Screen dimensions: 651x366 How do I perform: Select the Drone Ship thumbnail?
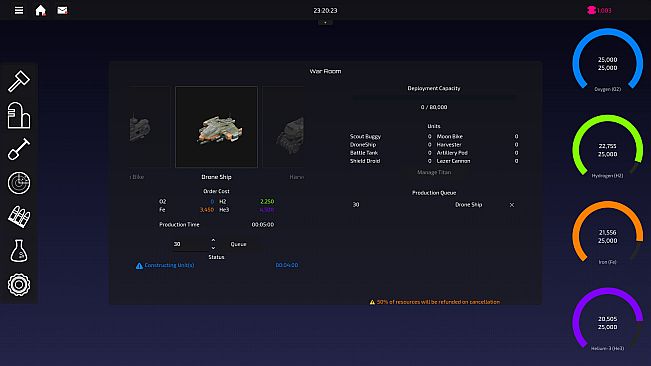pyautogui.click(x=216, y=127)
